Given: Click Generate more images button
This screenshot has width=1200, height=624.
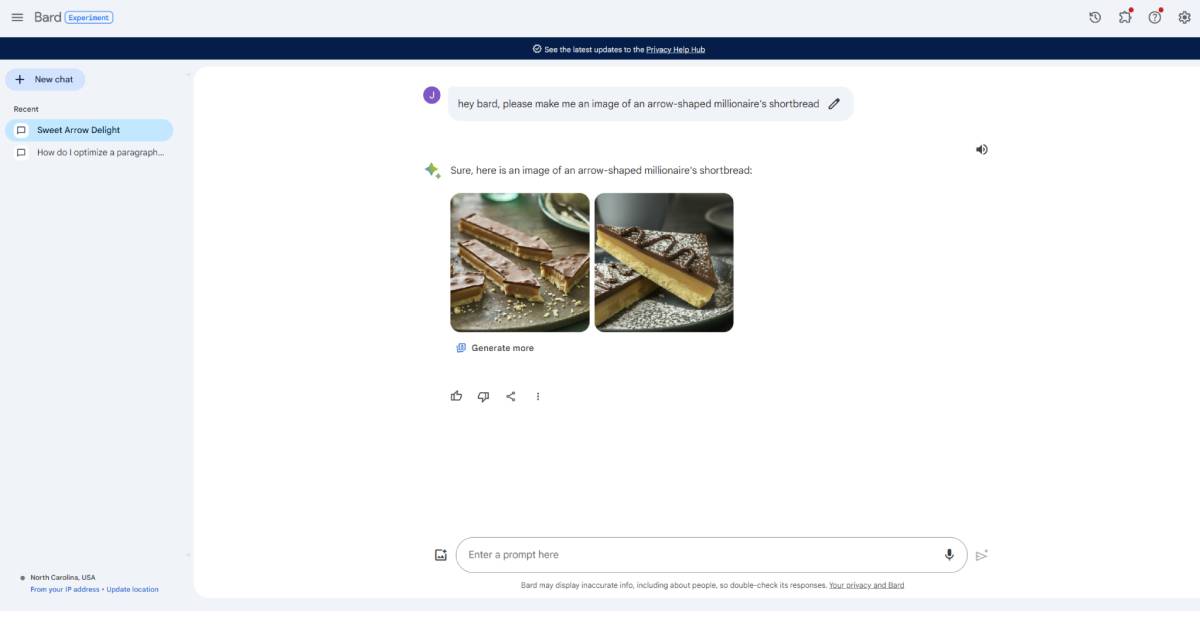Looking at the screenshot, I should (495, 348).
